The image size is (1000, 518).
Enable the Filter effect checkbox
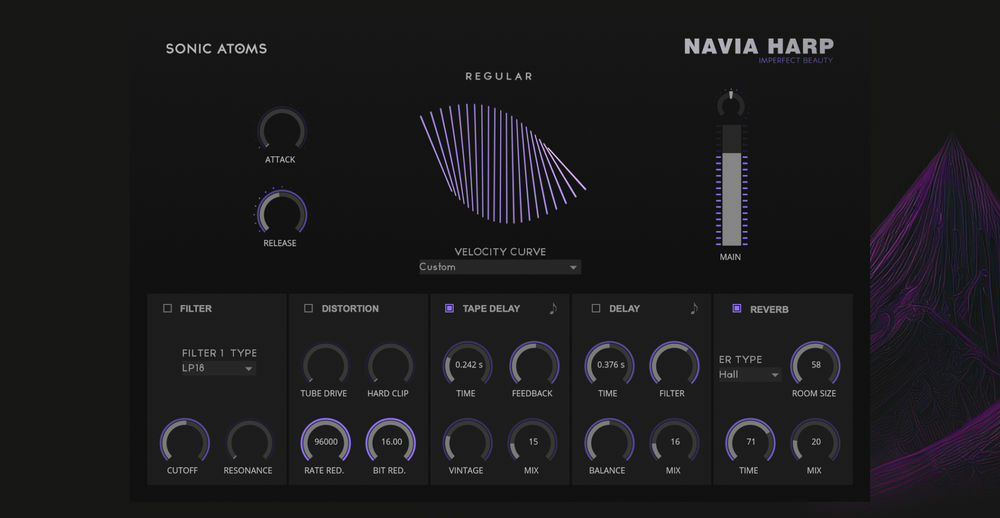pos(168,309)
